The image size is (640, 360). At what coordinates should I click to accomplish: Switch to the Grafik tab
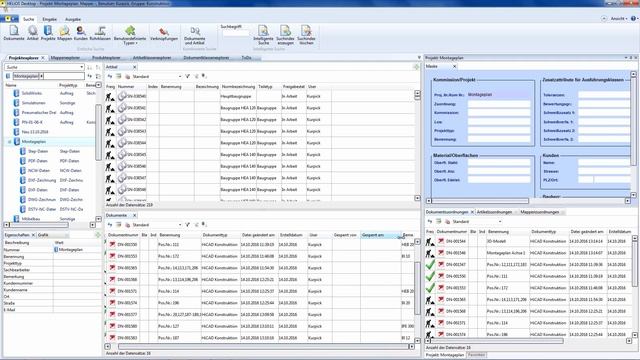coord(43,235)
